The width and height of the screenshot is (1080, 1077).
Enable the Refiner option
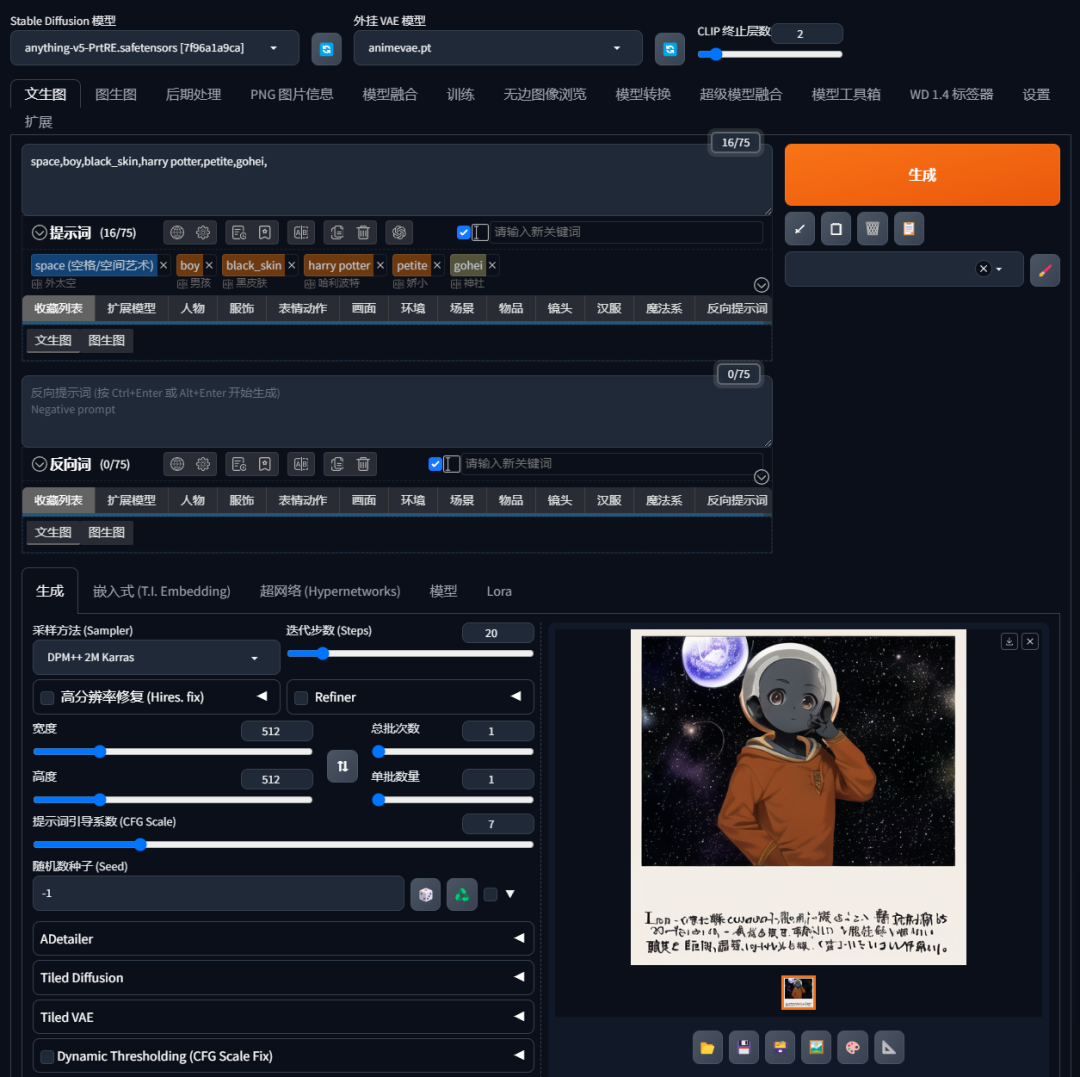[301, 697]
